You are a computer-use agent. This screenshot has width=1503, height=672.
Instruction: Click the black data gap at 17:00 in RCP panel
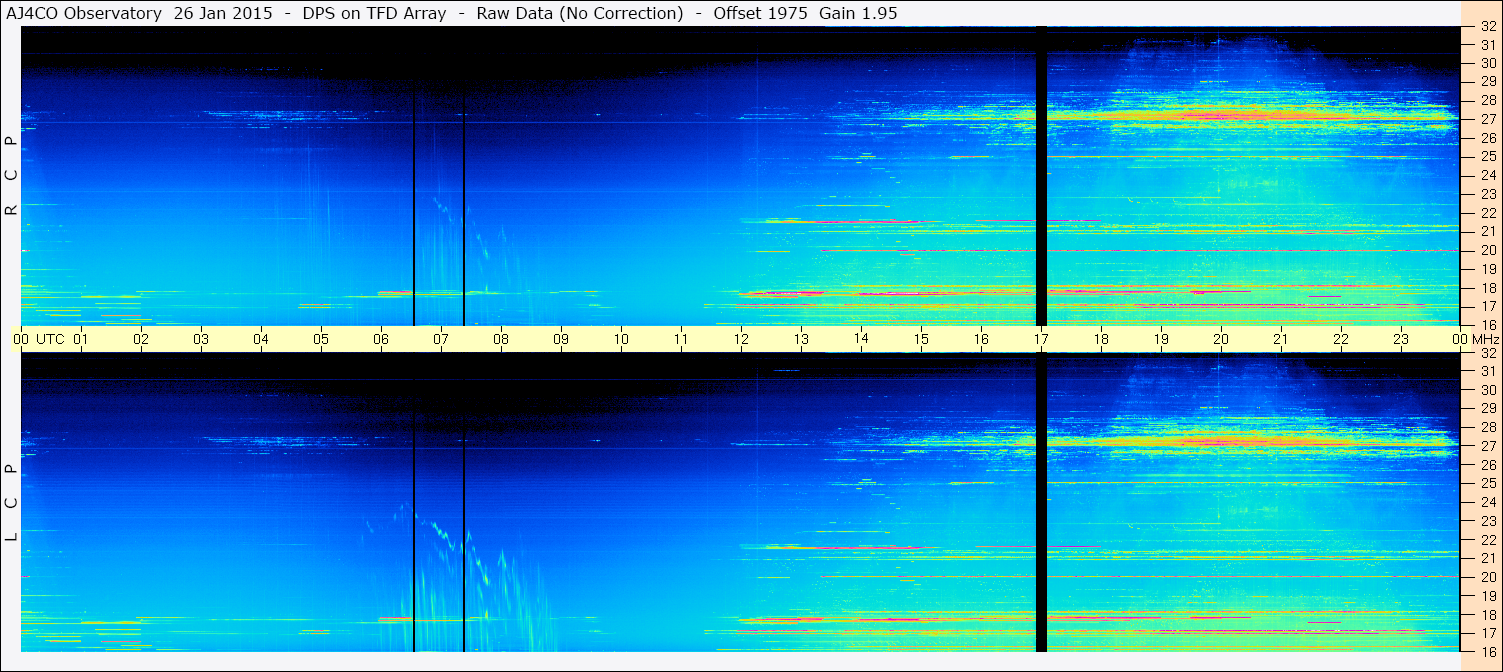1041,176
